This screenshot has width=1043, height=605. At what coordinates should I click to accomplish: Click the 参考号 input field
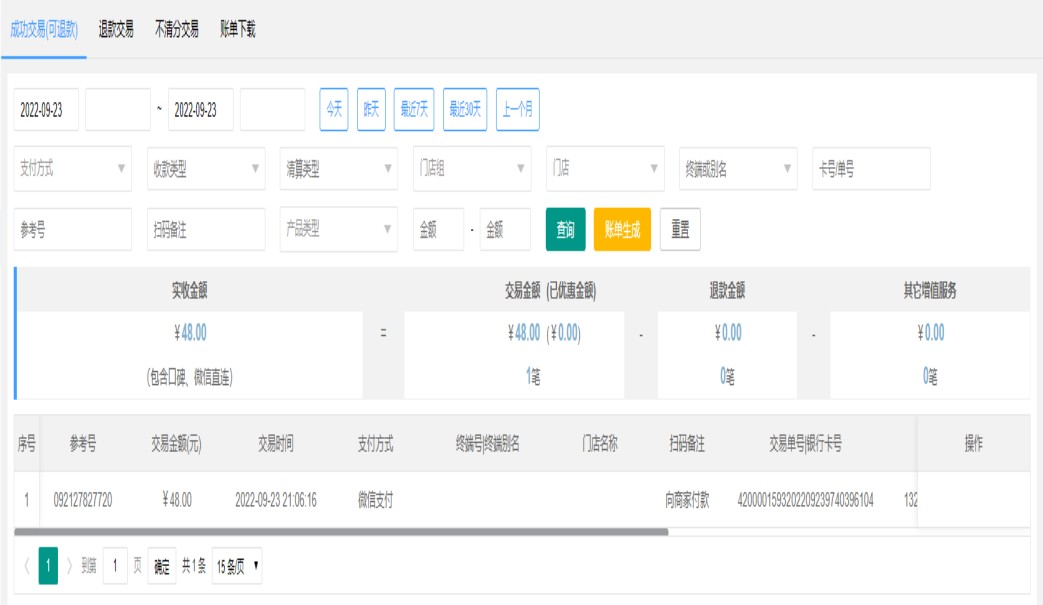coord(73,230)
